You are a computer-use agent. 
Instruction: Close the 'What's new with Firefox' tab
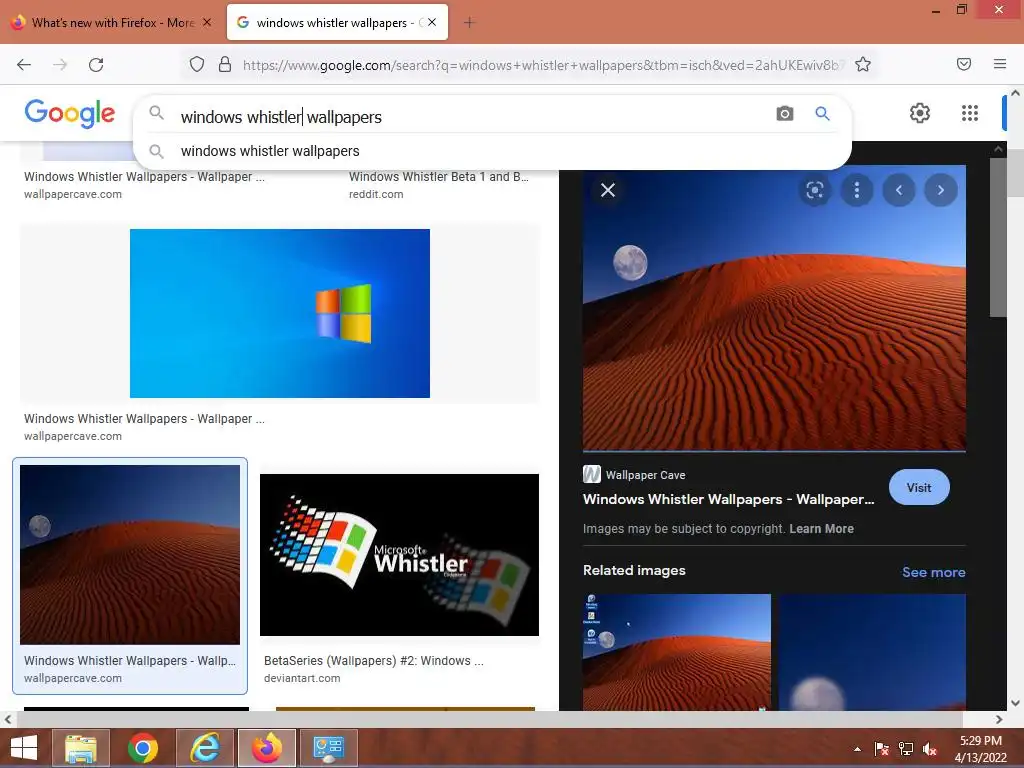coord(207,23)
